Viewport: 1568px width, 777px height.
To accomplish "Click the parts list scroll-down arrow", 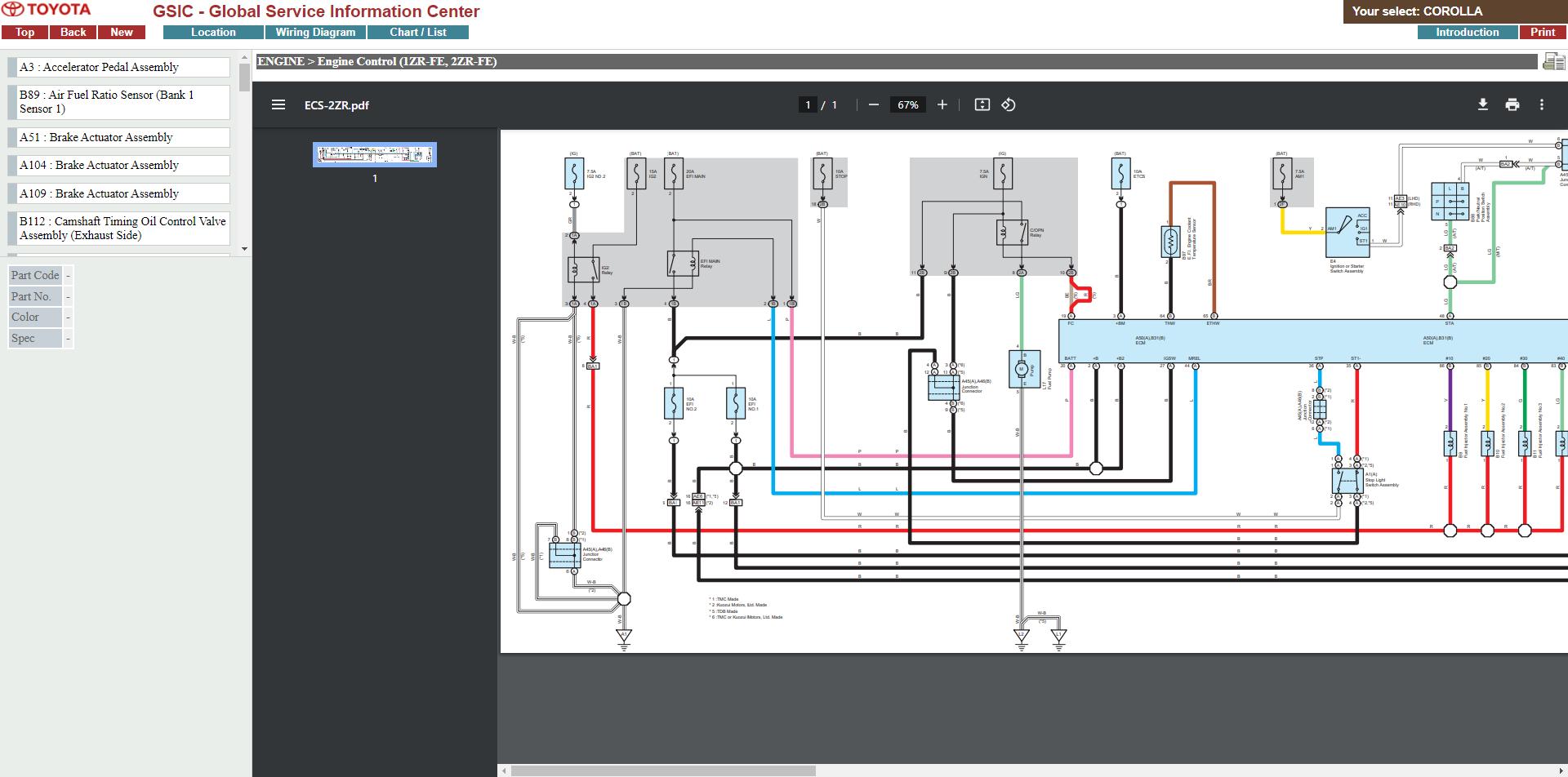I will click(244, 248).
